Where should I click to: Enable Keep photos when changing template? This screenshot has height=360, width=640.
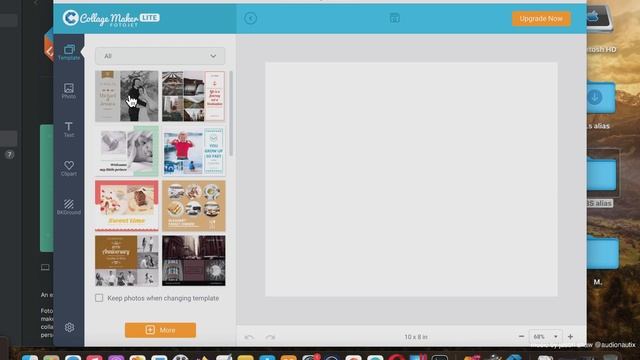coord(99,298)
